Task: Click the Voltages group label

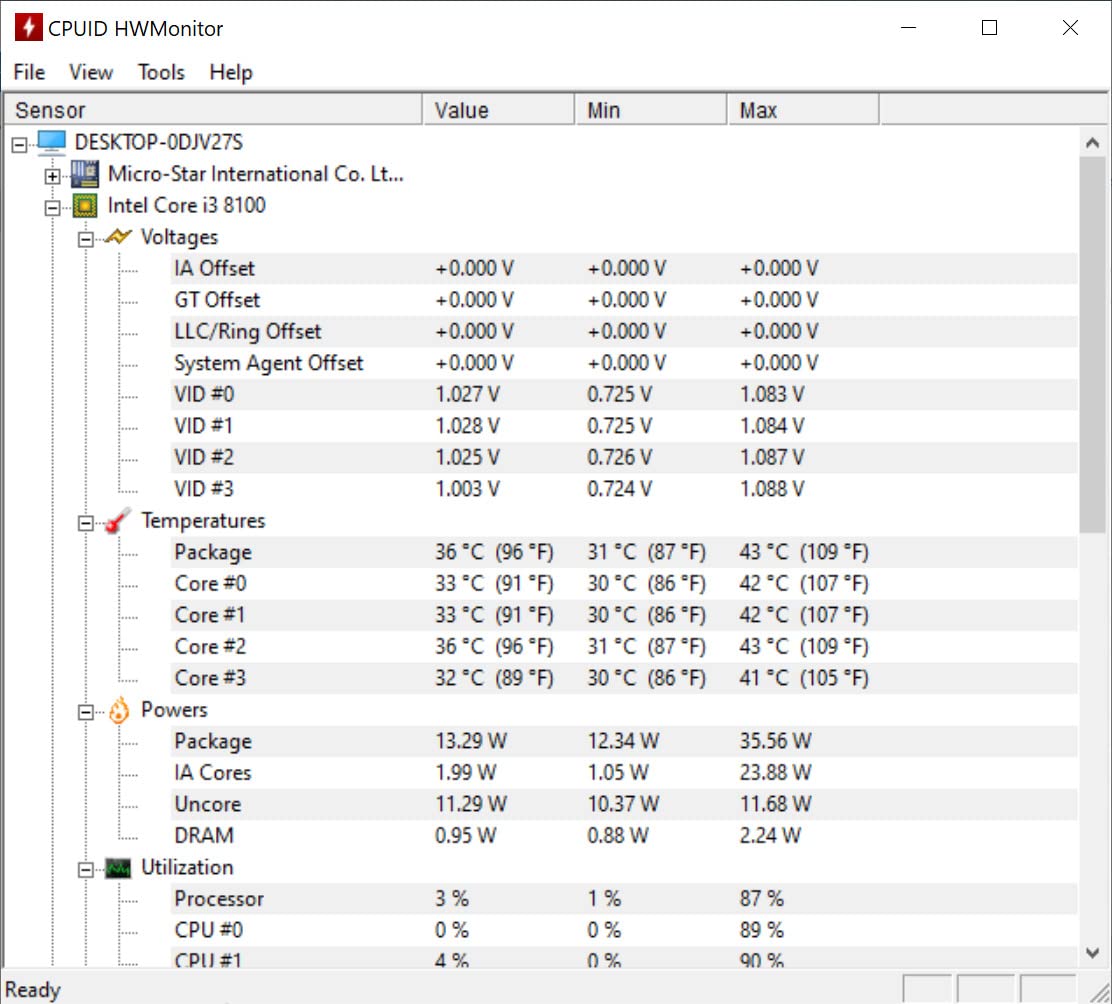Action: tap(179, 238)
